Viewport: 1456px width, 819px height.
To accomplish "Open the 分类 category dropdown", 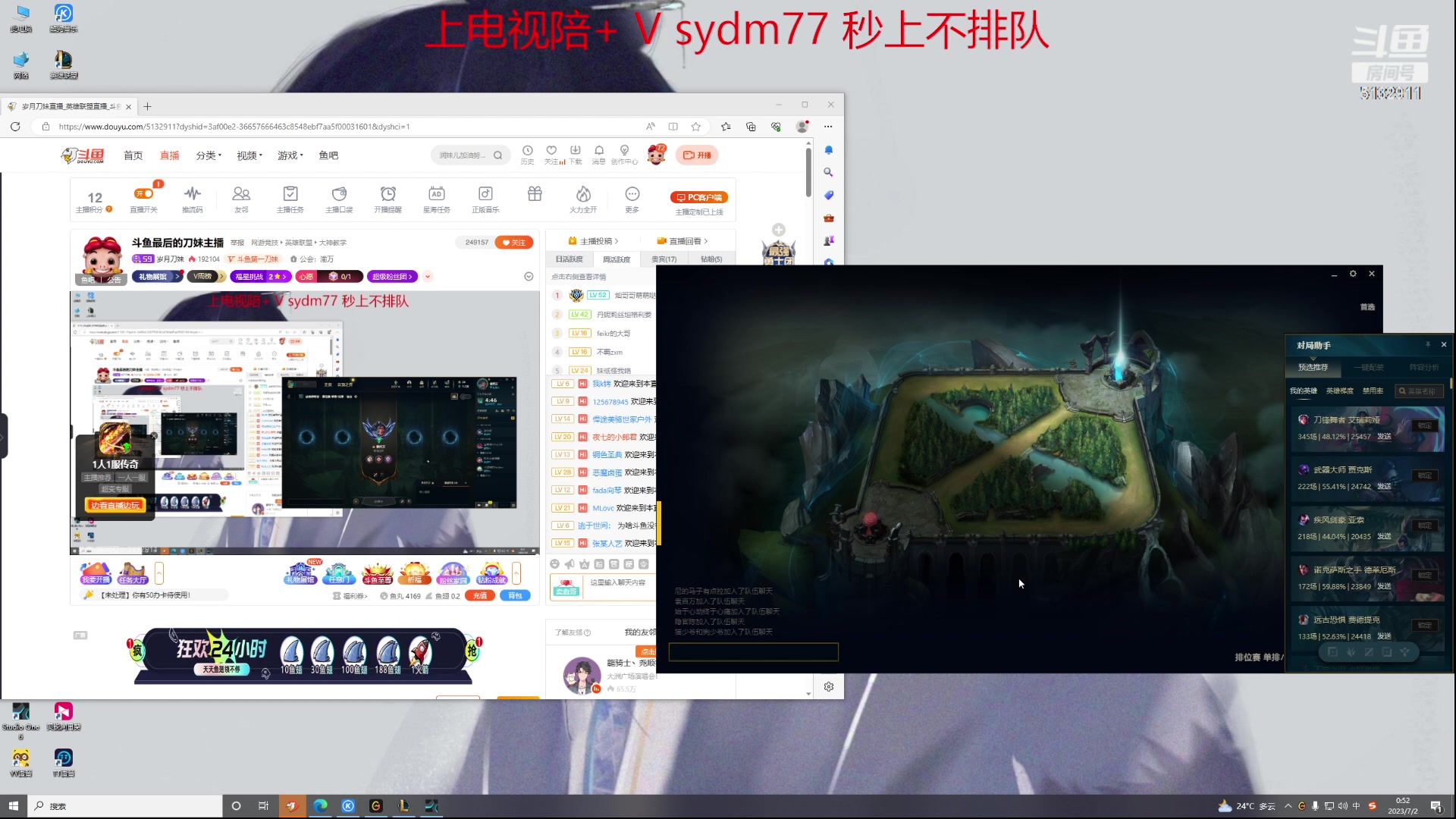I will coord(208,155).
